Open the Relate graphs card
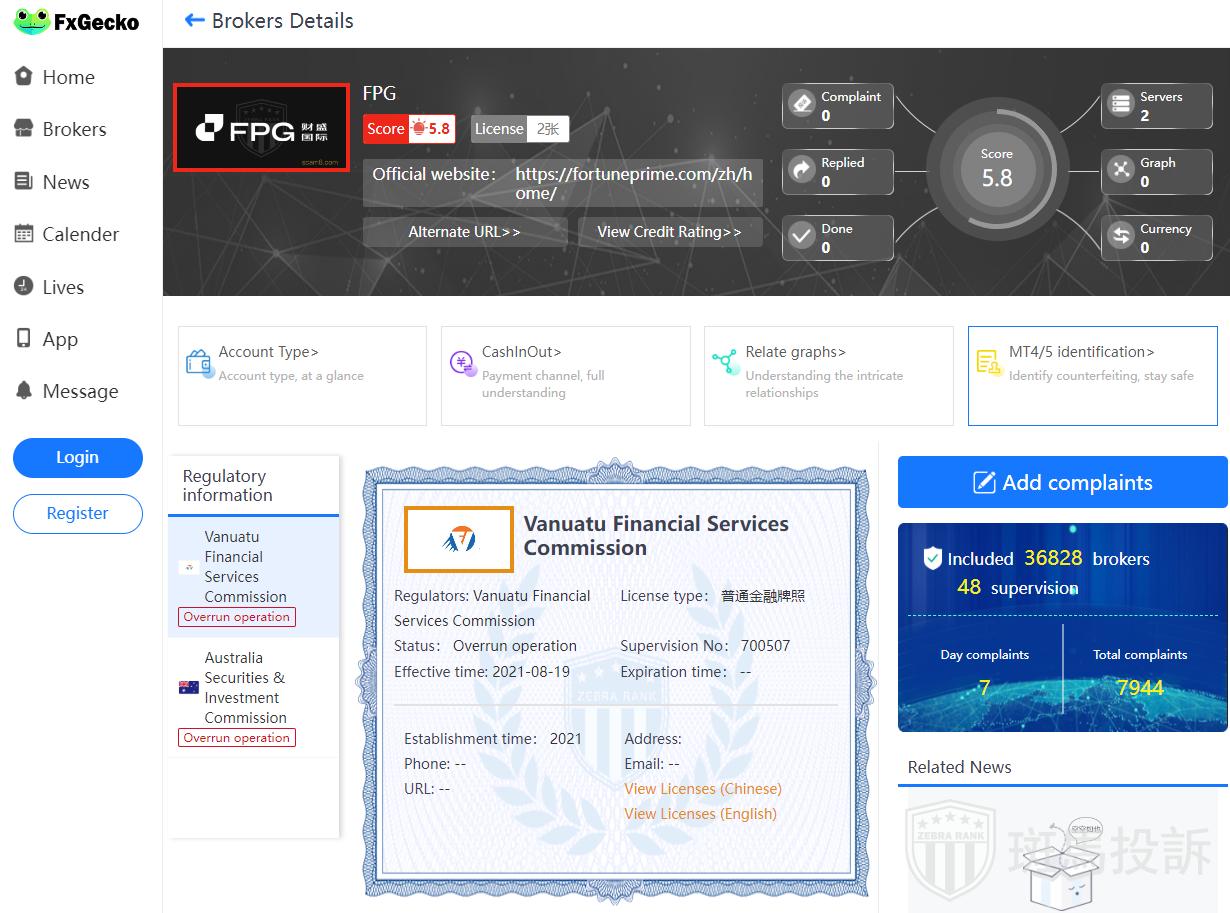The height and width of the screenshot is (913, 1230). (x=828, y=375)
